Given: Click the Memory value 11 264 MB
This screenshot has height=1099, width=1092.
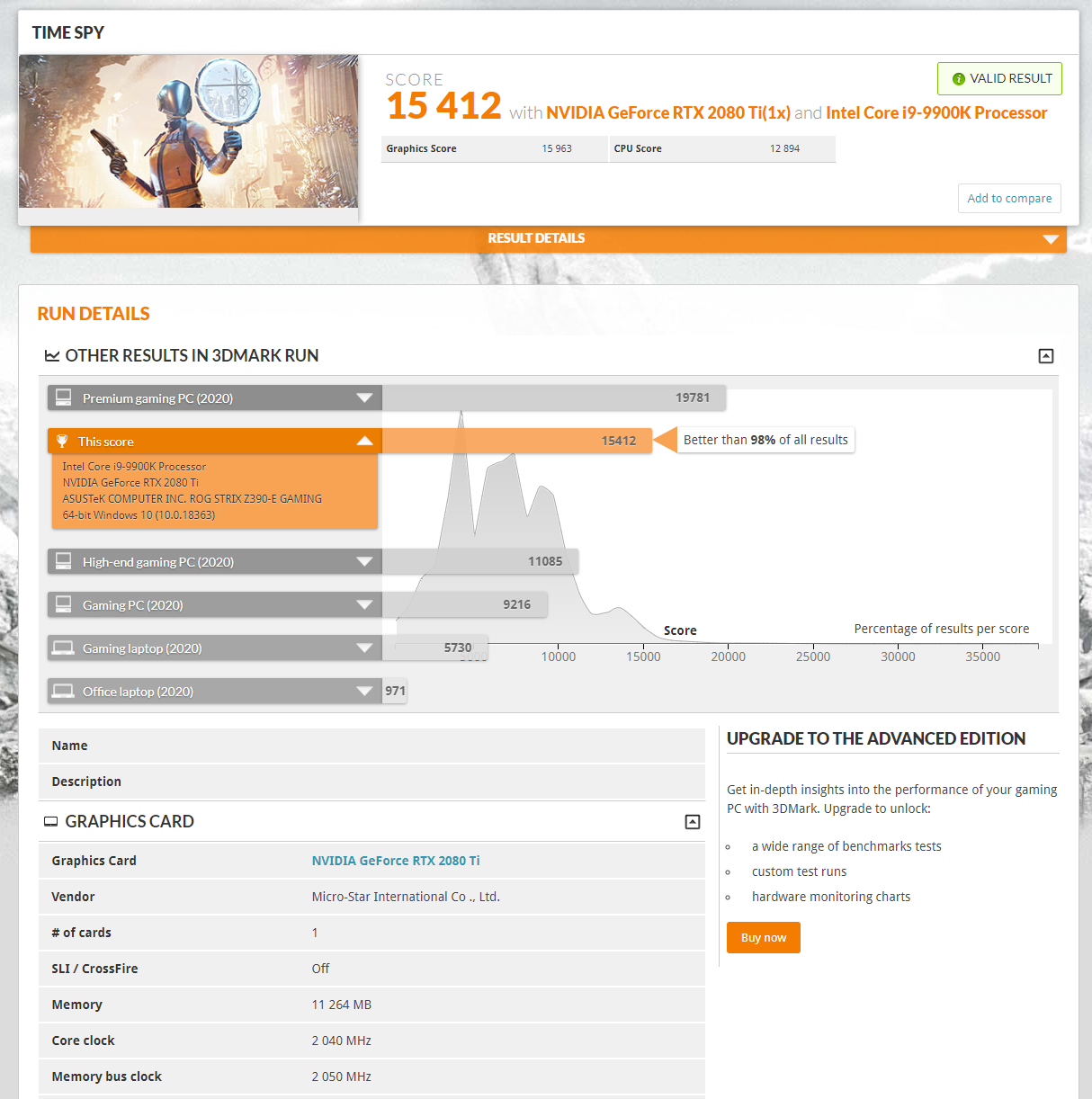Looking at the screenshot, I should pos(342,1005).
